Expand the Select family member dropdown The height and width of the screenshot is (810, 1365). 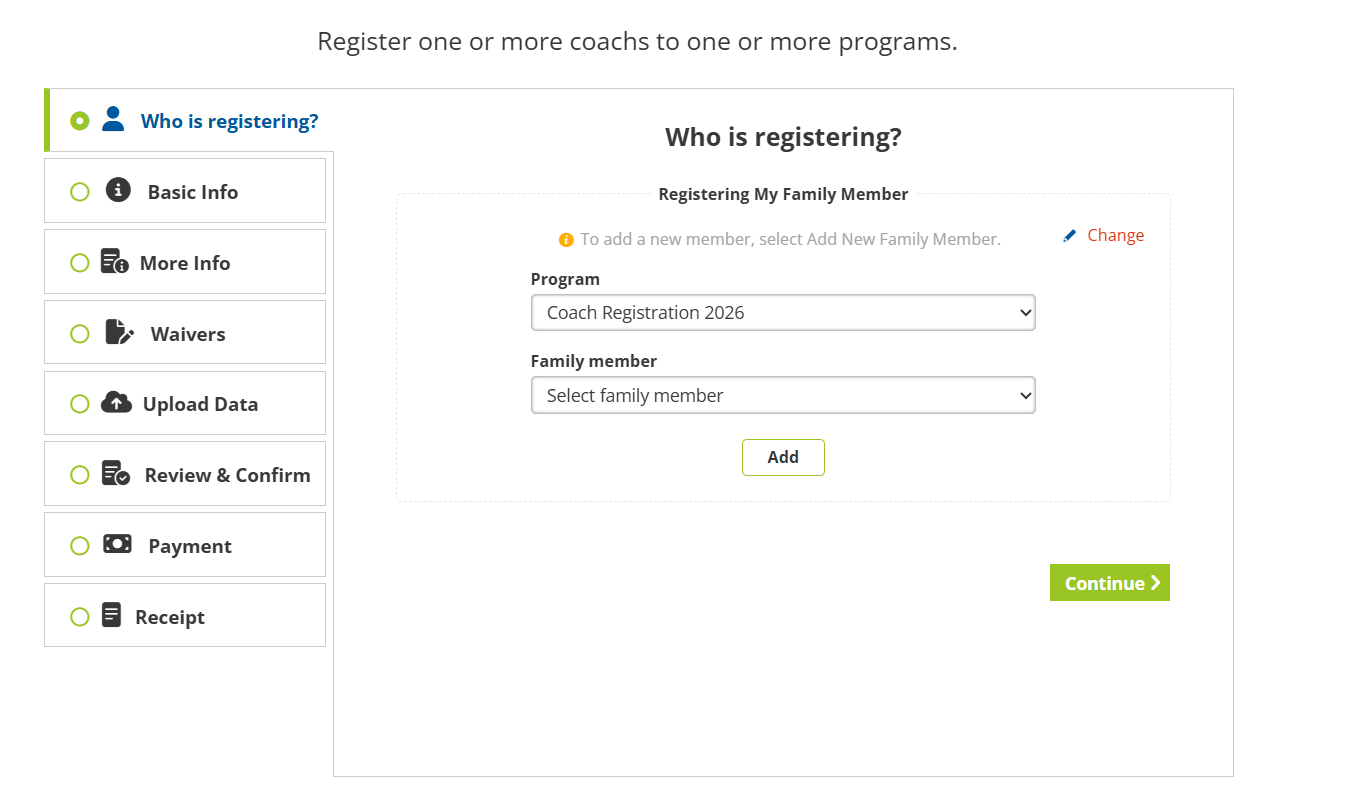point(783,396)
